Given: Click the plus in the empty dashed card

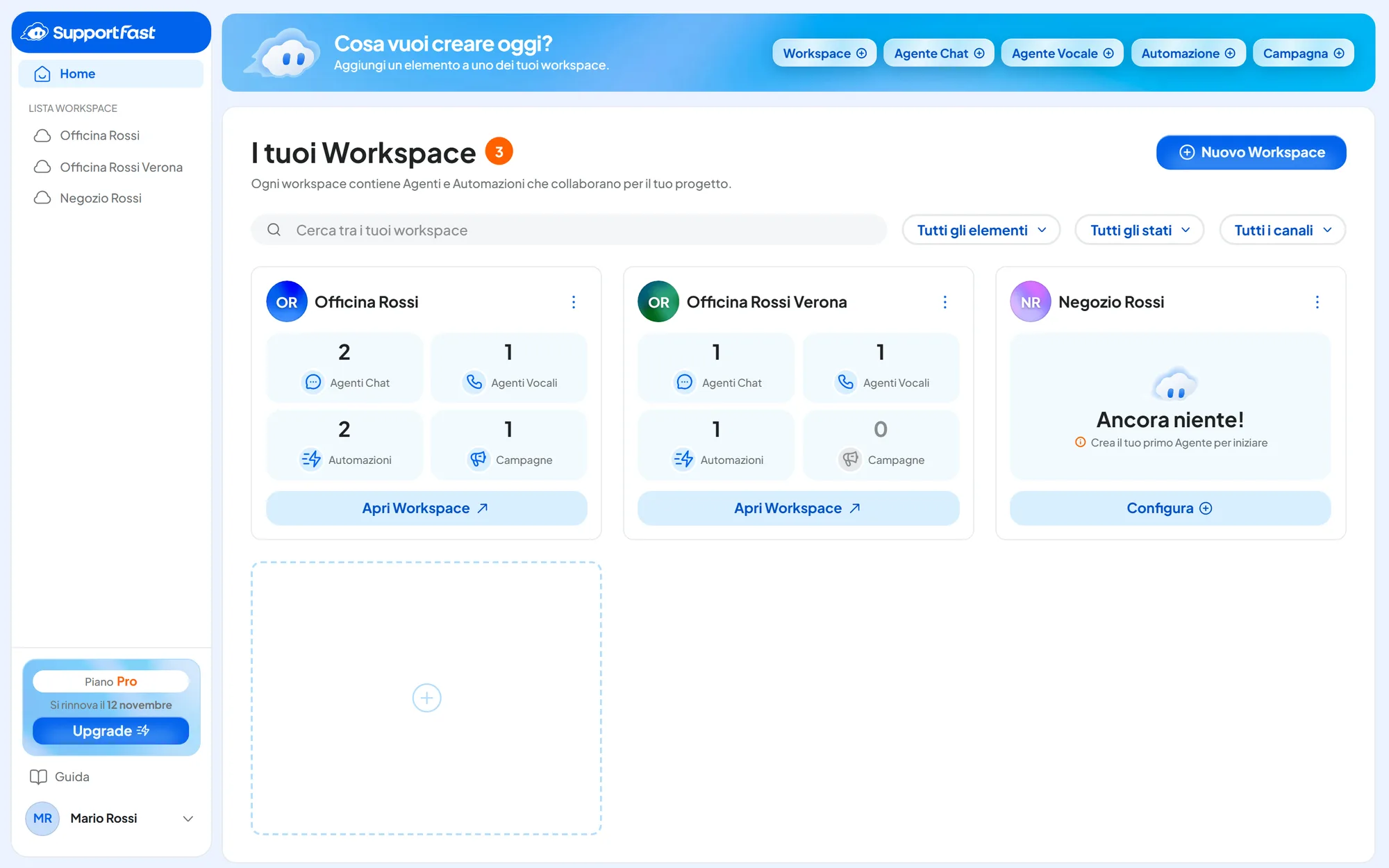Looking at the screenshot, I should [x=426, y=698].
